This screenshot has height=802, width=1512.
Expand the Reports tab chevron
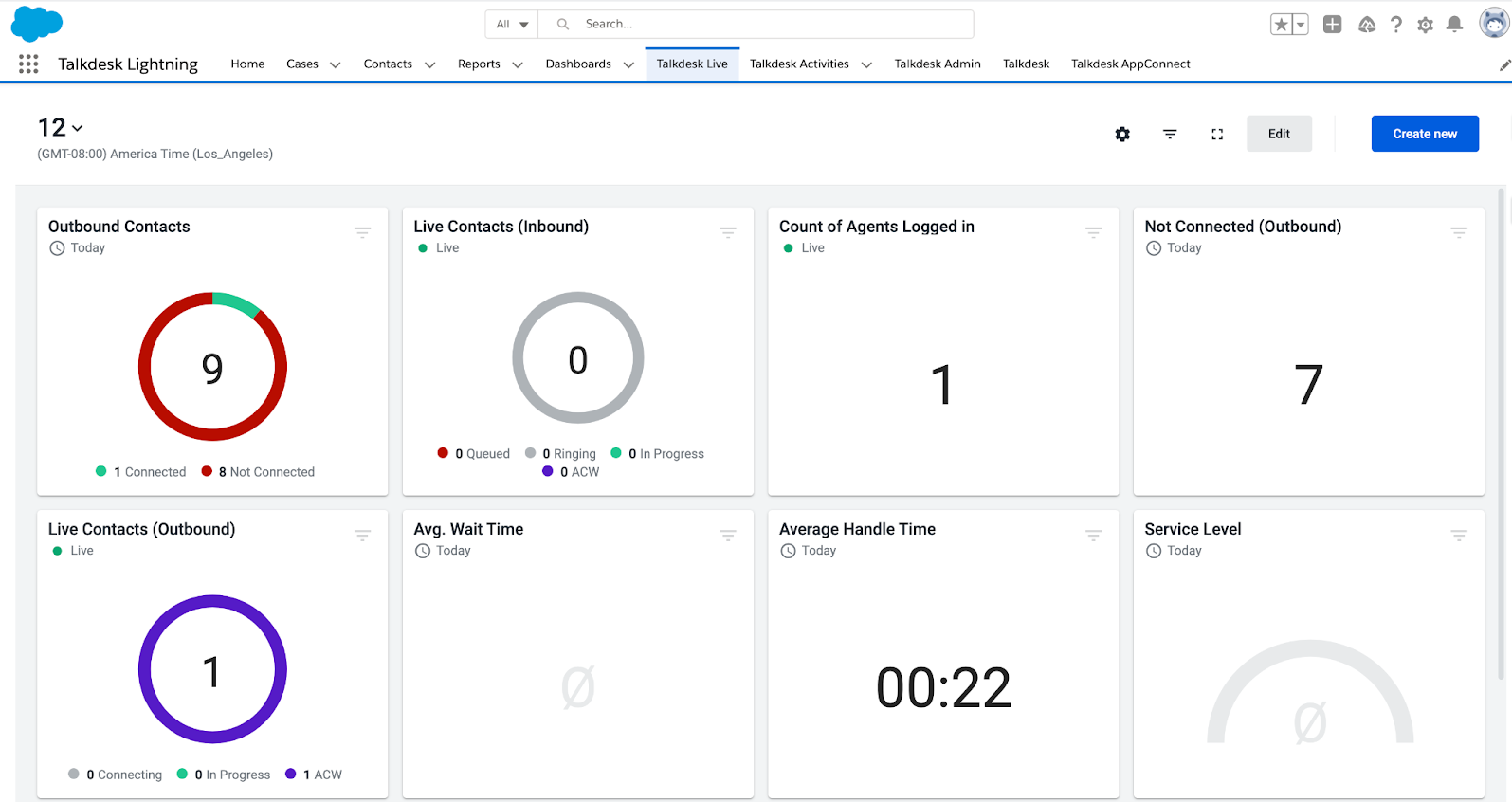[518, 64]
